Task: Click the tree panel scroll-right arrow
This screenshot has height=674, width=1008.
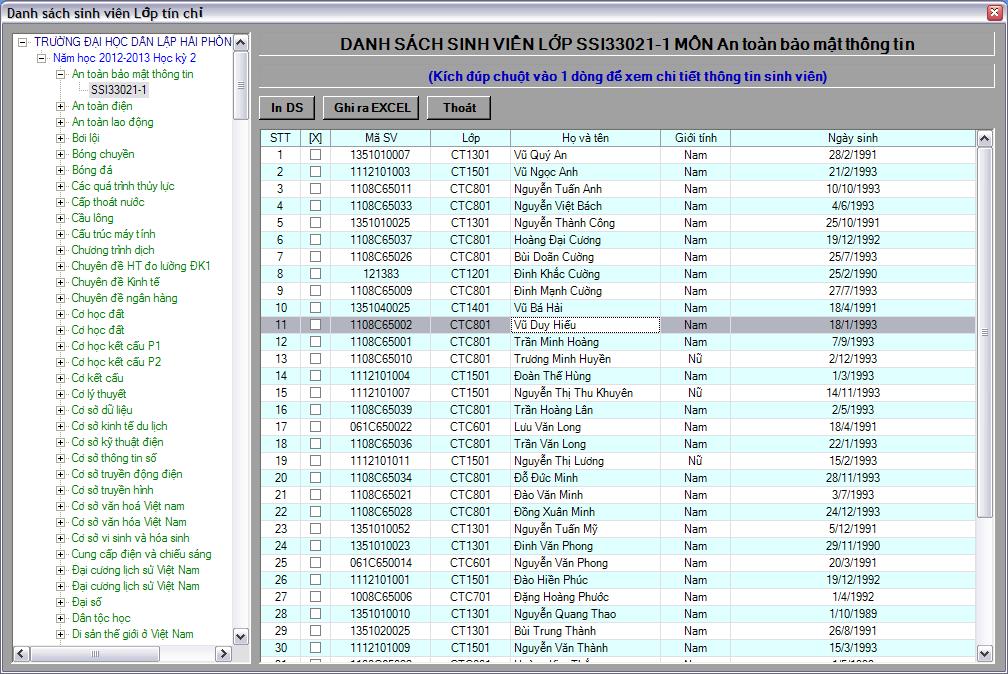Action: point(223,653)
